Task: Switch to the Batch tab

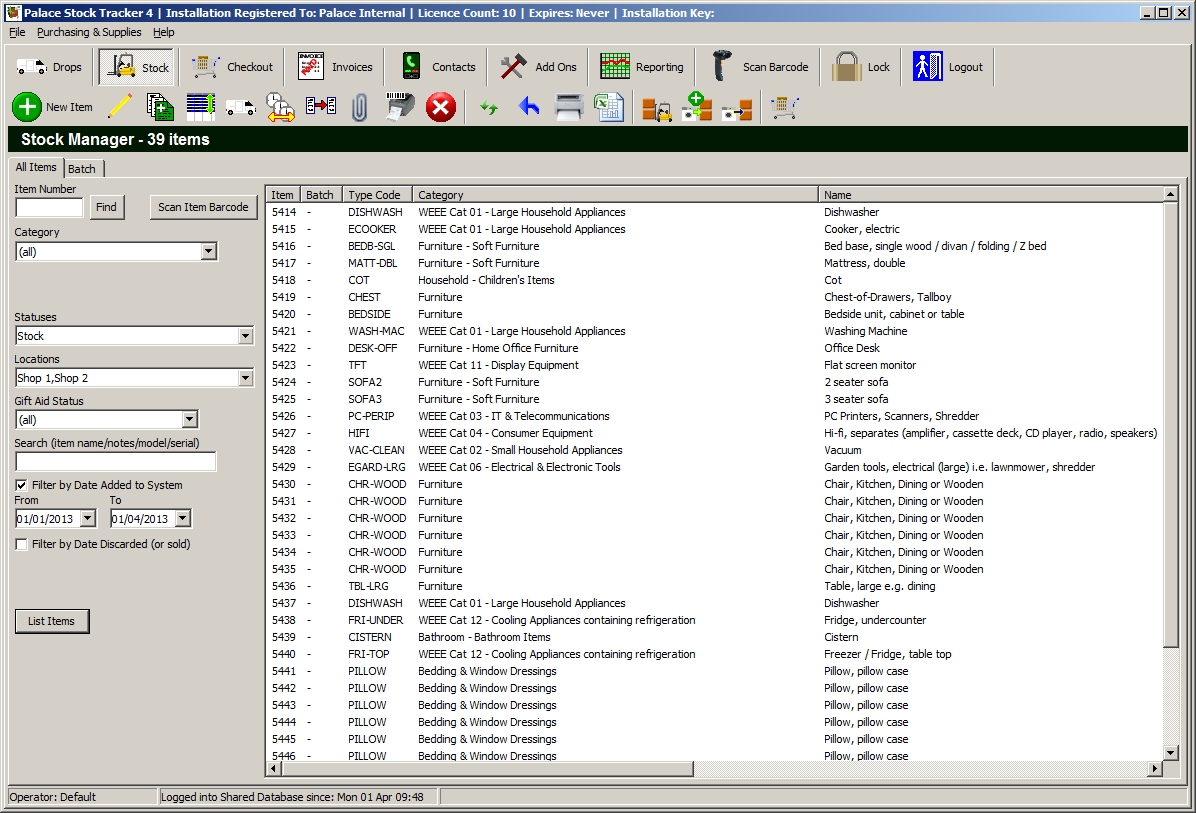Action: 82,169
